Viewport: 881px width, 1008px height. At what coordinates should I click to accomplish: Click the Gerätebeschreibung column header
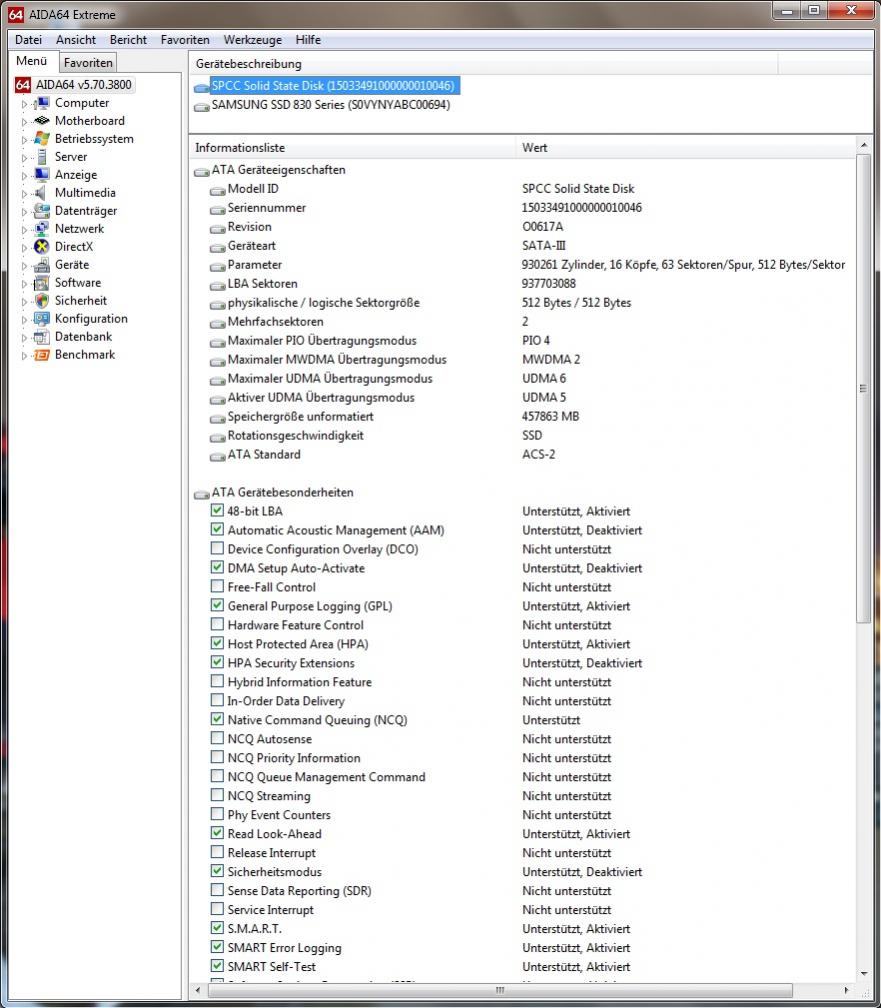pos(484,64)
